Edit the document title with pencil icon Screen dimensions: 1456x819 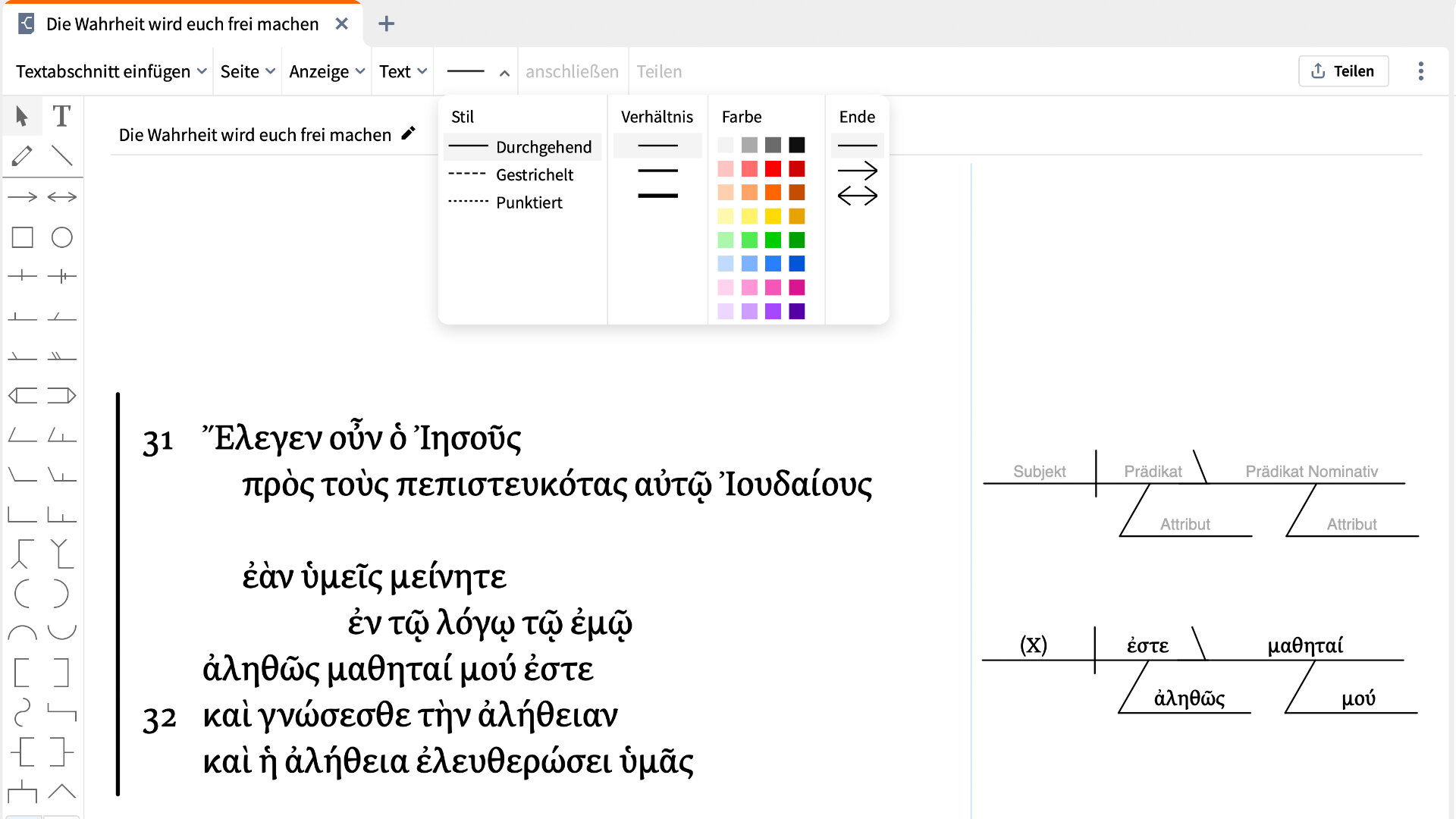[x=409, y=133]
